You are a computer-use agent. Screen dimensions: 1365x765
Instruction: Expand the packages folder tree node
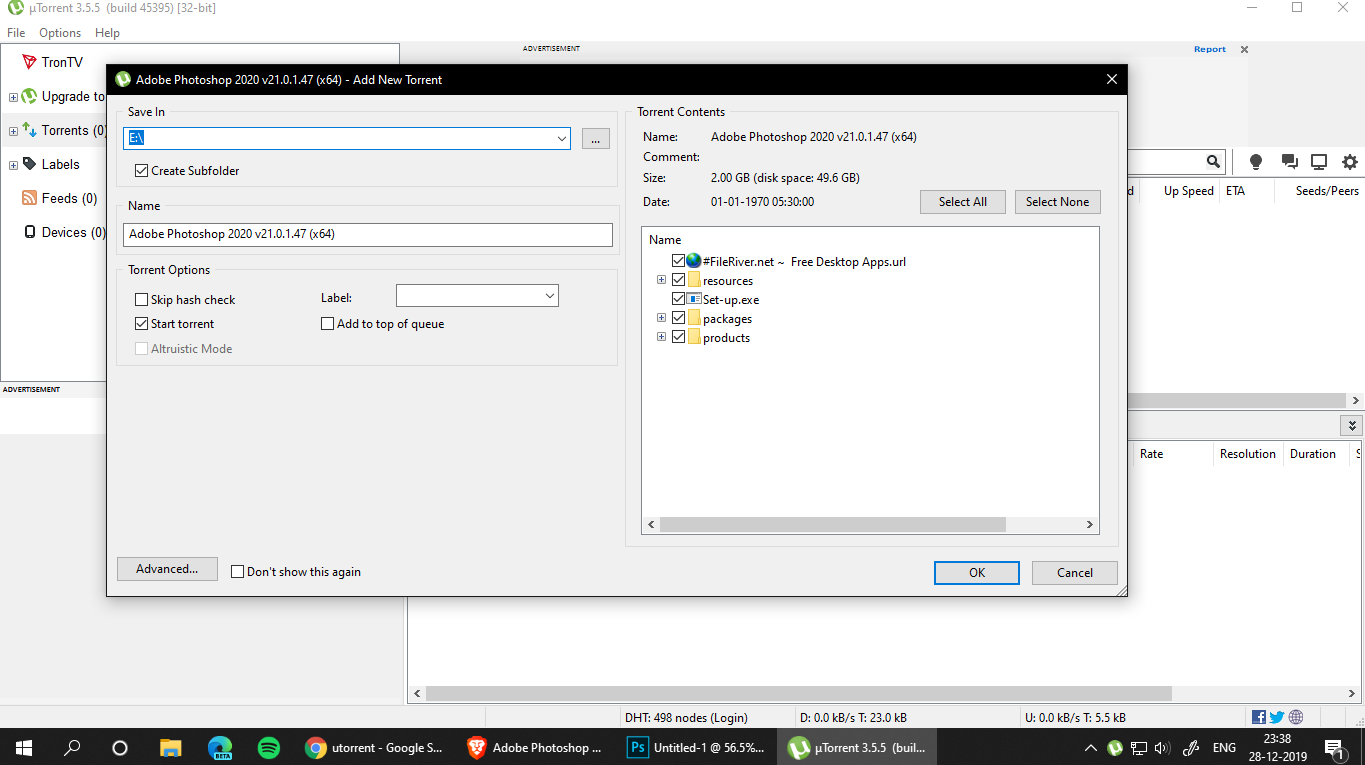pyautogui.click(x=661, y=318)
